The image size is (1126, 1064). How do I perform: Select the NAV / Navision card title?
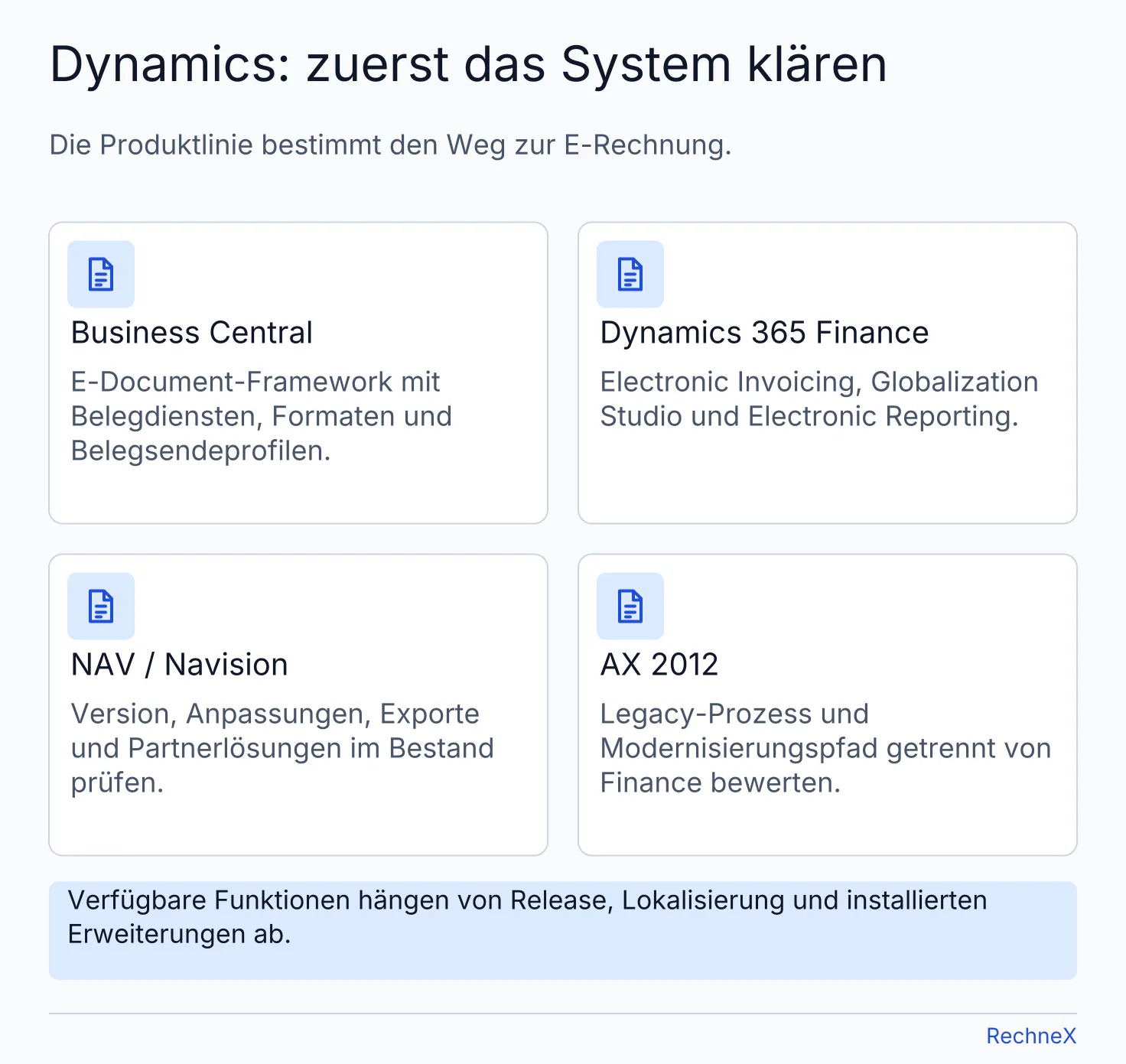click(x=180, y=665)
